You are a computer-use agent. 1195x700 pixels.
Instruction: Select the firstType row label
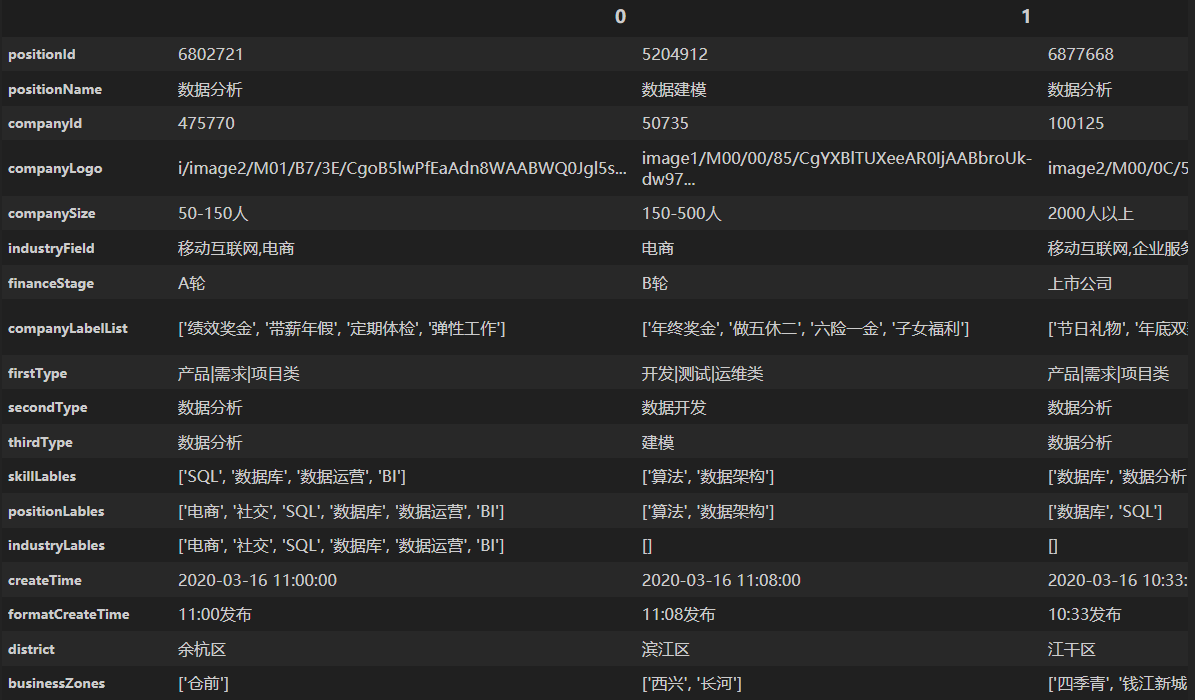(x=37, y=374)
